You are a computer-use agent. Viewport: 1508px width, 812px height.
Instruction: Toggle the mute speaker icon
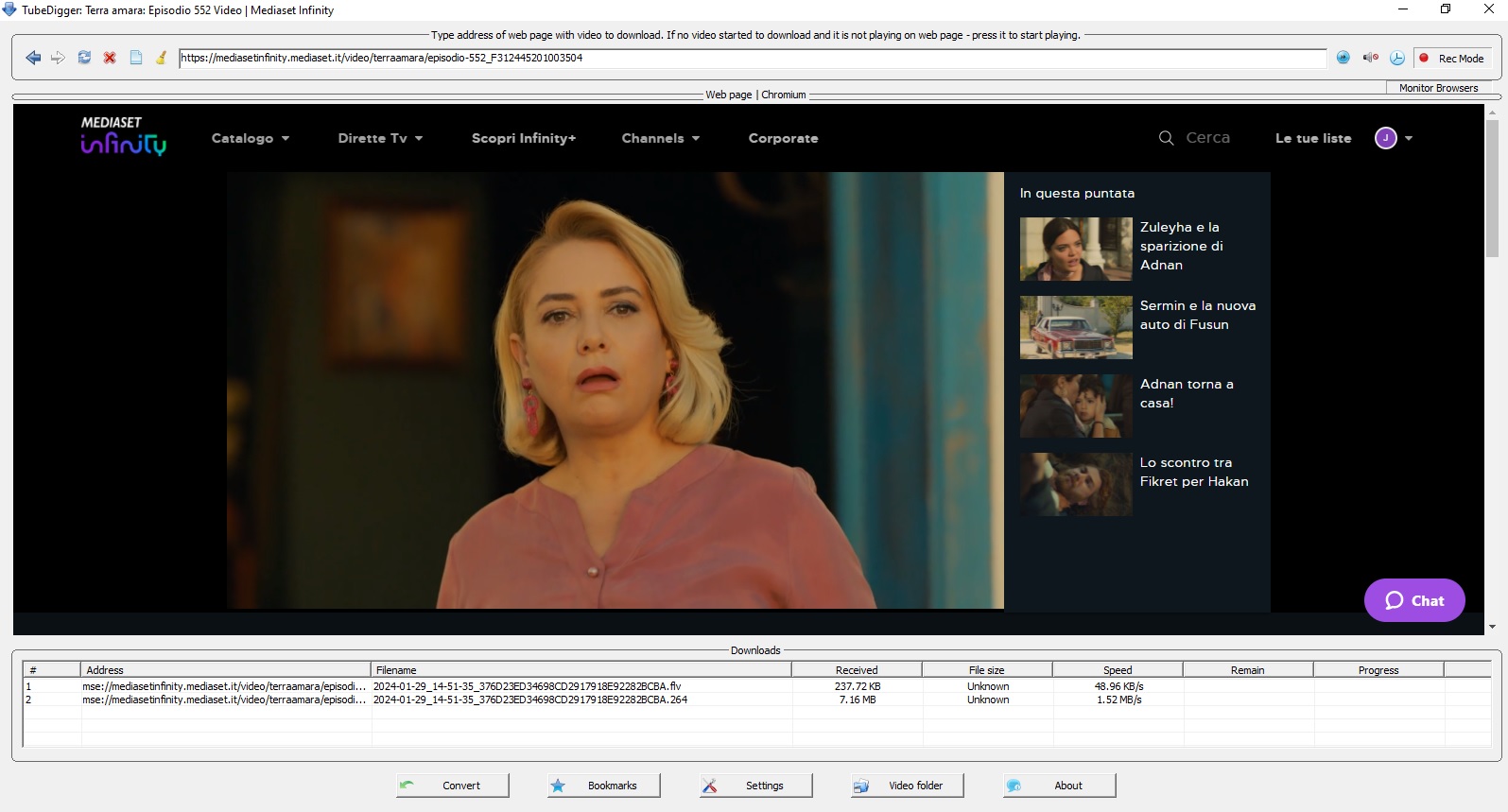[1371, 58]
